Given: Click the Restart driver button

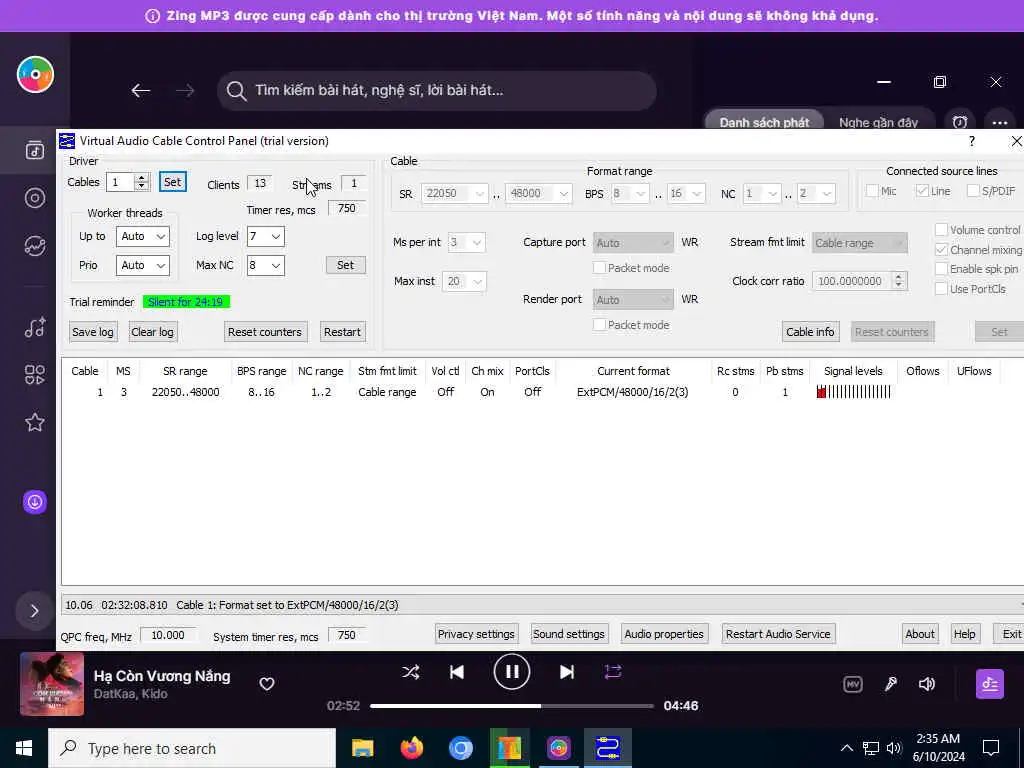Looking at the screenshot, I should tap(342, 332).
